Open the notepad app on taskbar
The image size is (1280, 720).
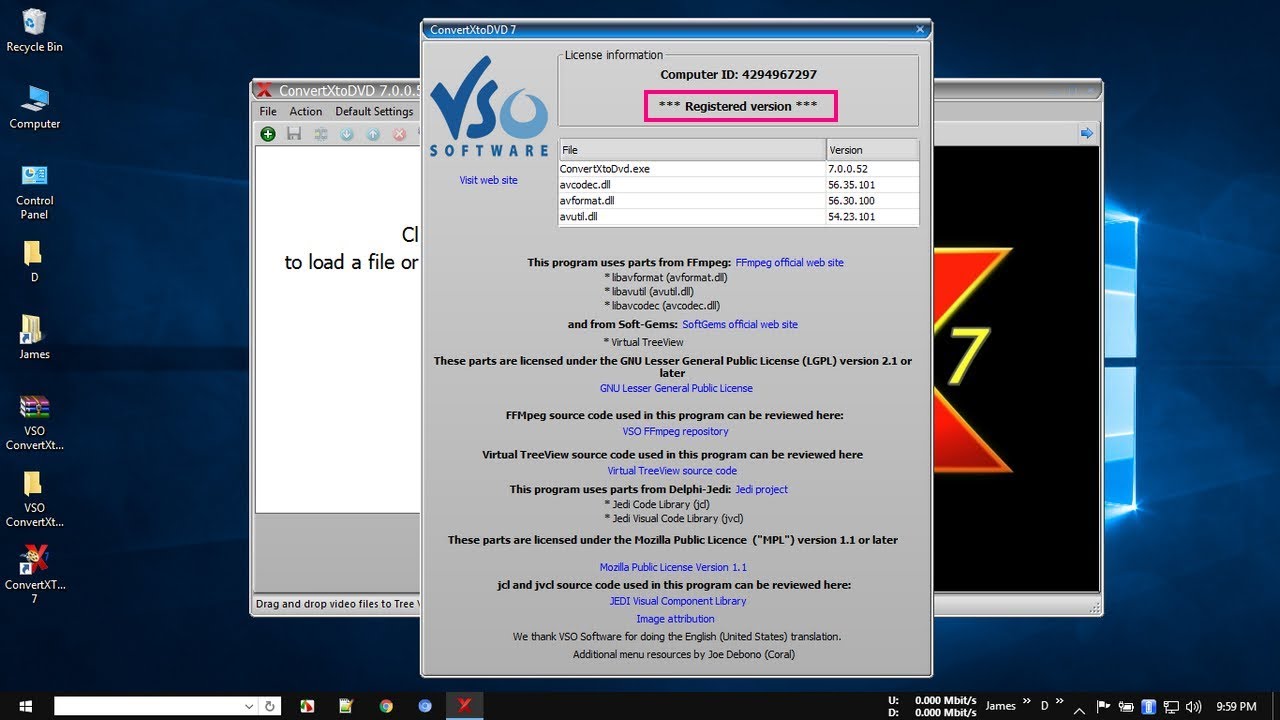[x=345, y=705]
